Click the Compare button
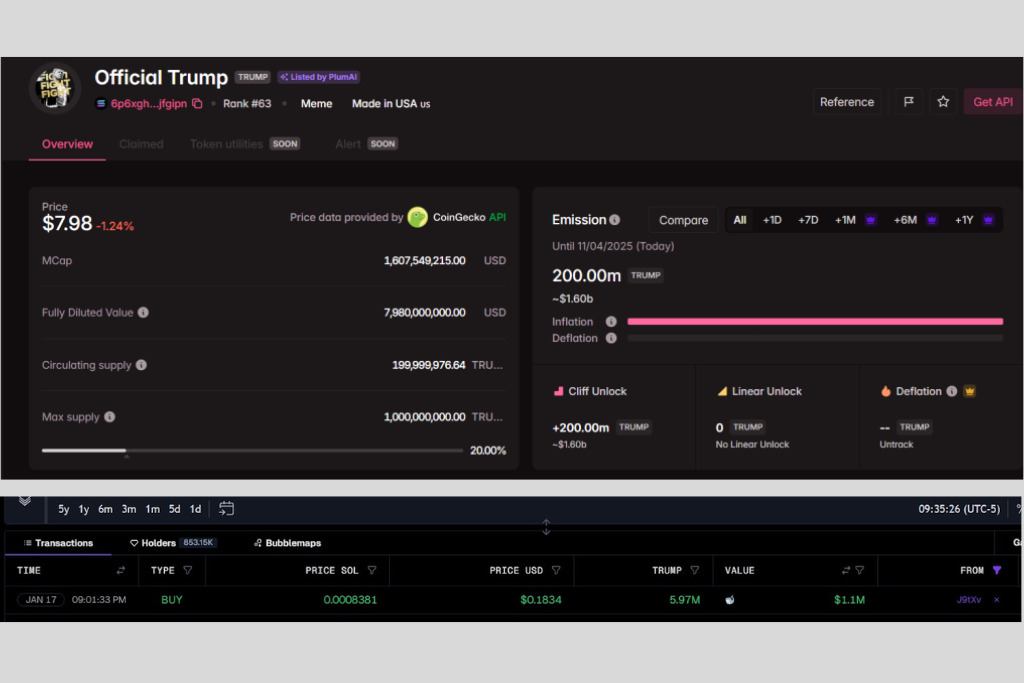 tap(683, 220)
